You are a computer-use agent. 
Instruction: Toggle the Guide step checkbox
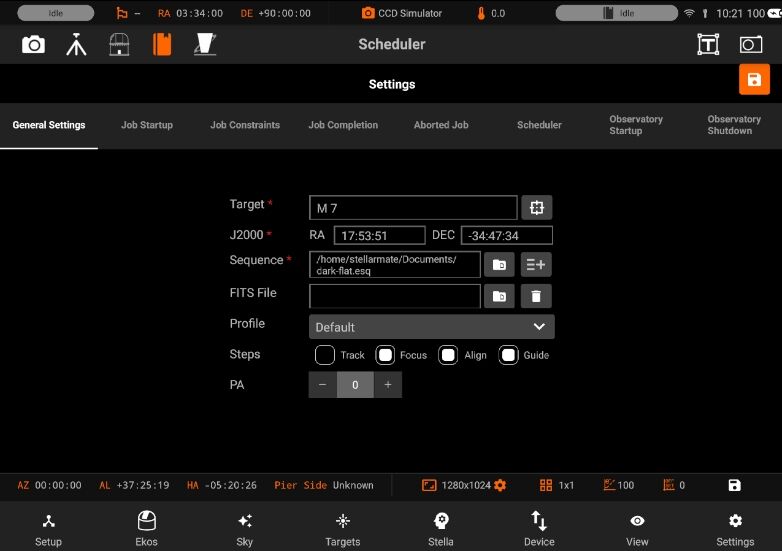click(x=508, y=355)
